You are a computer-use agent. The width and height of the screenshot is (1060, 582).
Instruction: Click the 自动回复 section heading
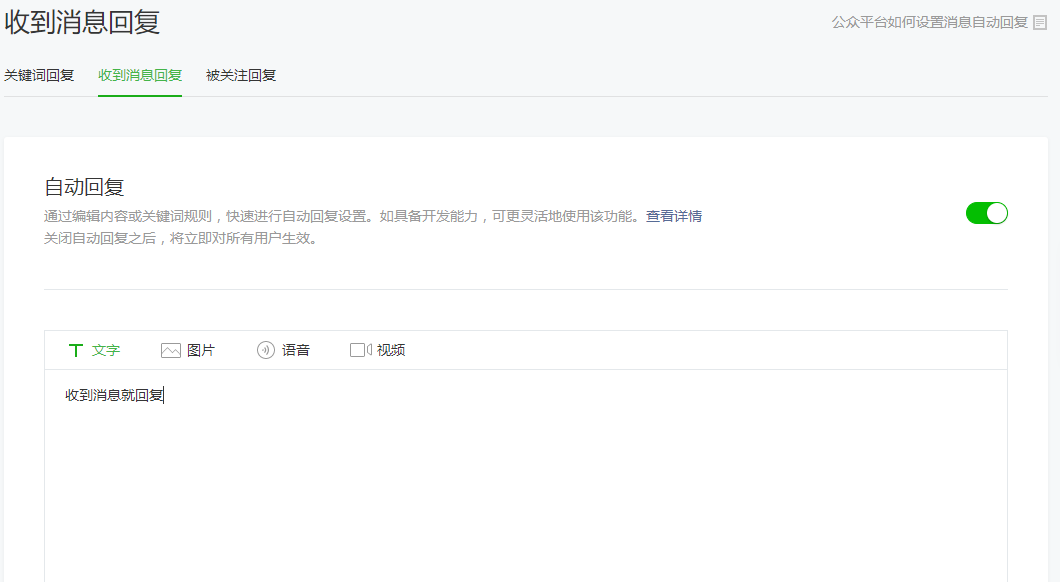(84, 187)
